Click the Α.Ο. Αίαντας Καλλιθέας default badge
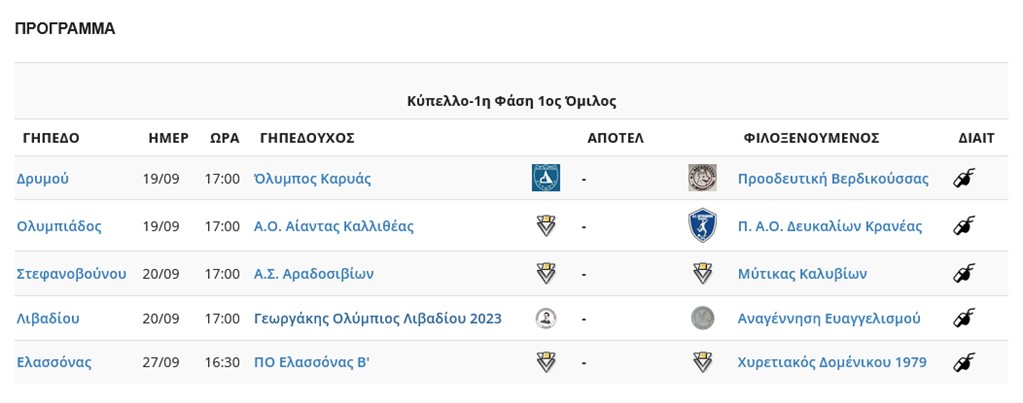 coord(546,226)
